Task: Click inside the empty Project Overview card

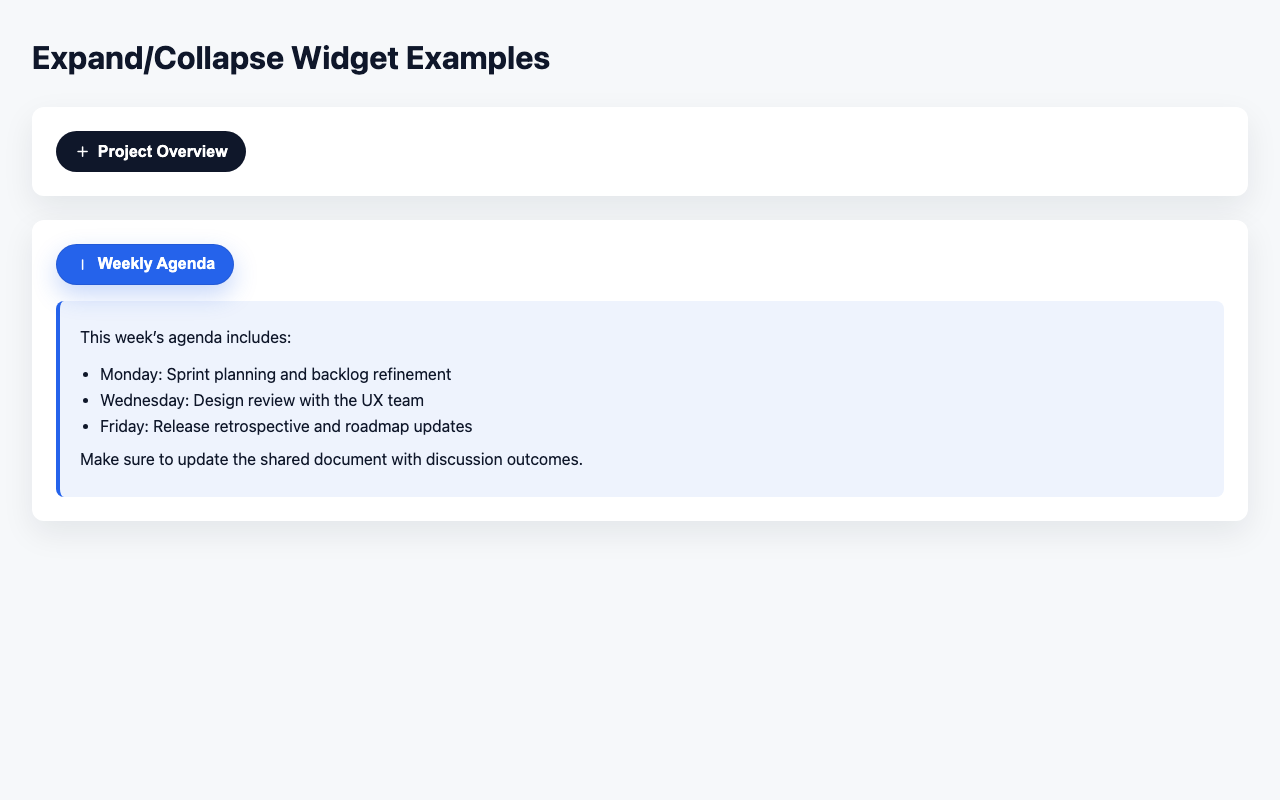Action: click(x=700, y=151)
